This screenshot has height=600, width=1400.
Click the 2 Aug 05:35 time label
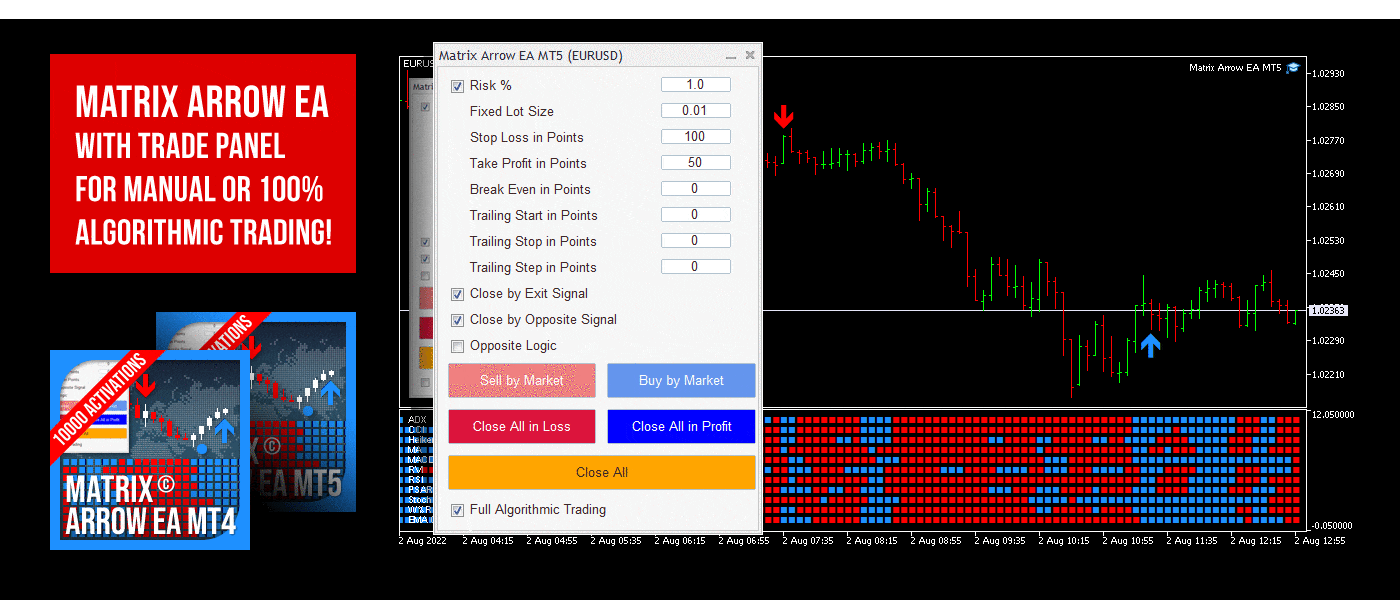[615, 541]
